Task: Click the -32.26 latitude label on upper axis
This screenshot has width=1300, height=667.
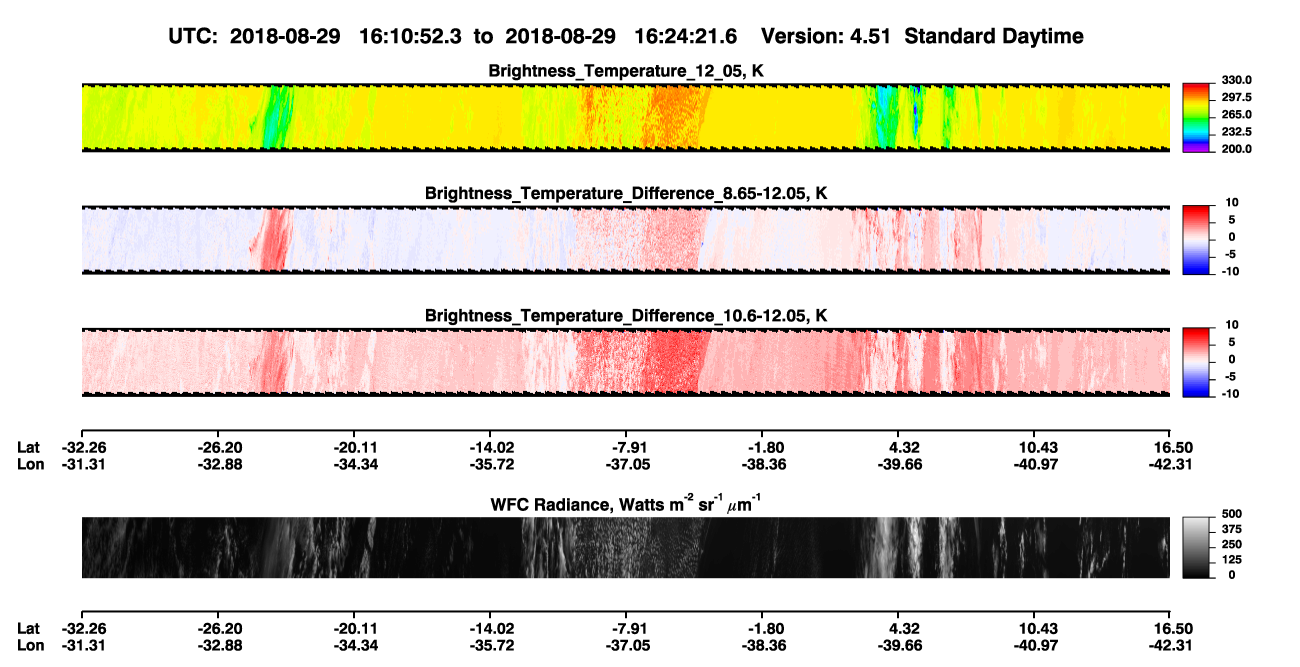Action: 81,448
